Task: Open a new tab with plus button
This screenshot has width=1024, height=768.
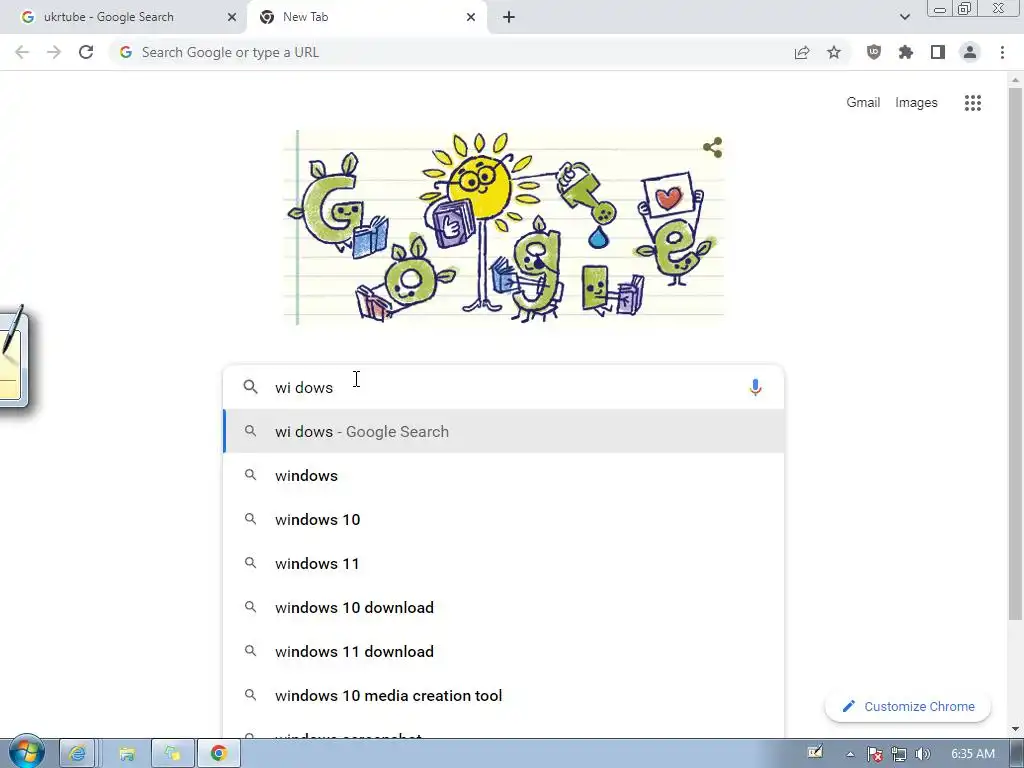Action: pyautogui.click(x=509, y=17)
